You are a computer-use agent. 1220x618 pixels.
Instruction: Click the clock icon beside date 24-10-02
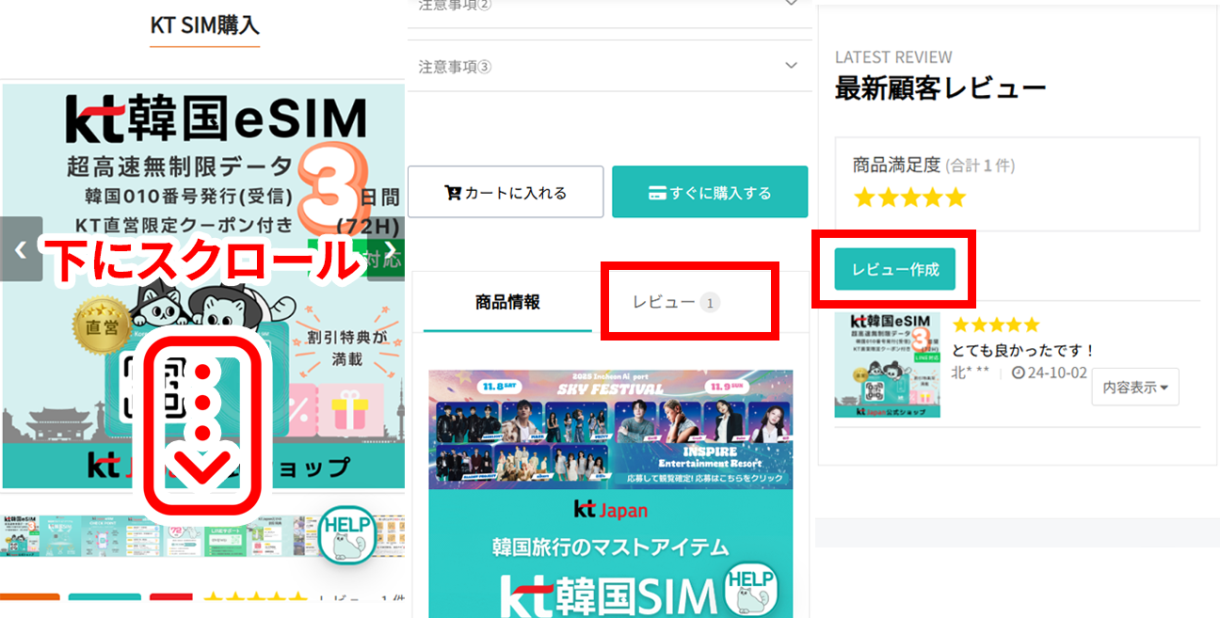pyautogui.click(x=1019, y=371)
